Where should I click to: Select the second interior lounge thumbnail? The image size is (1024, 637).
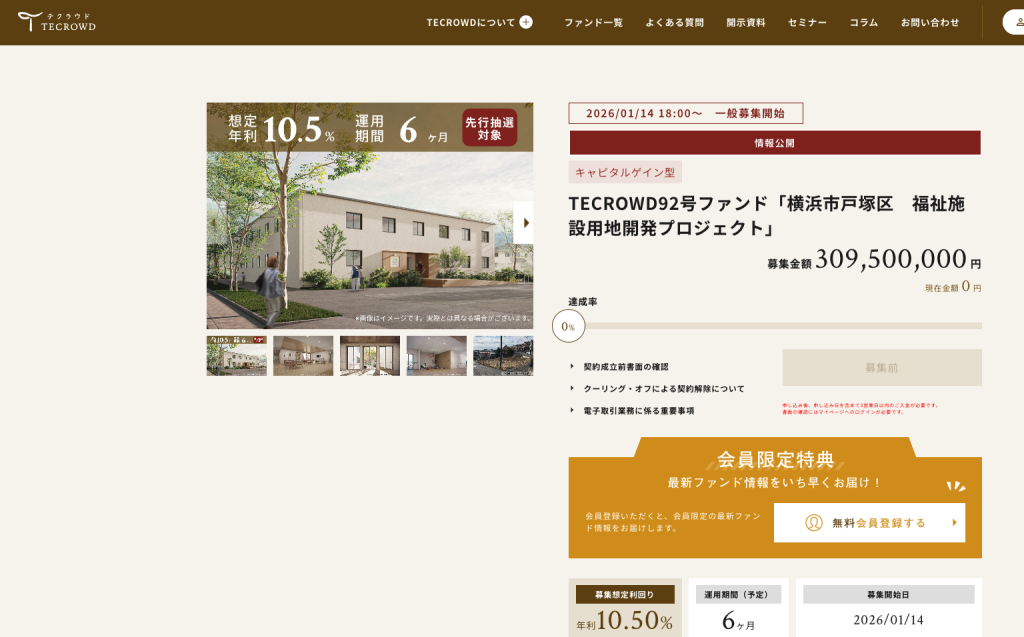(x=303, y=356)
